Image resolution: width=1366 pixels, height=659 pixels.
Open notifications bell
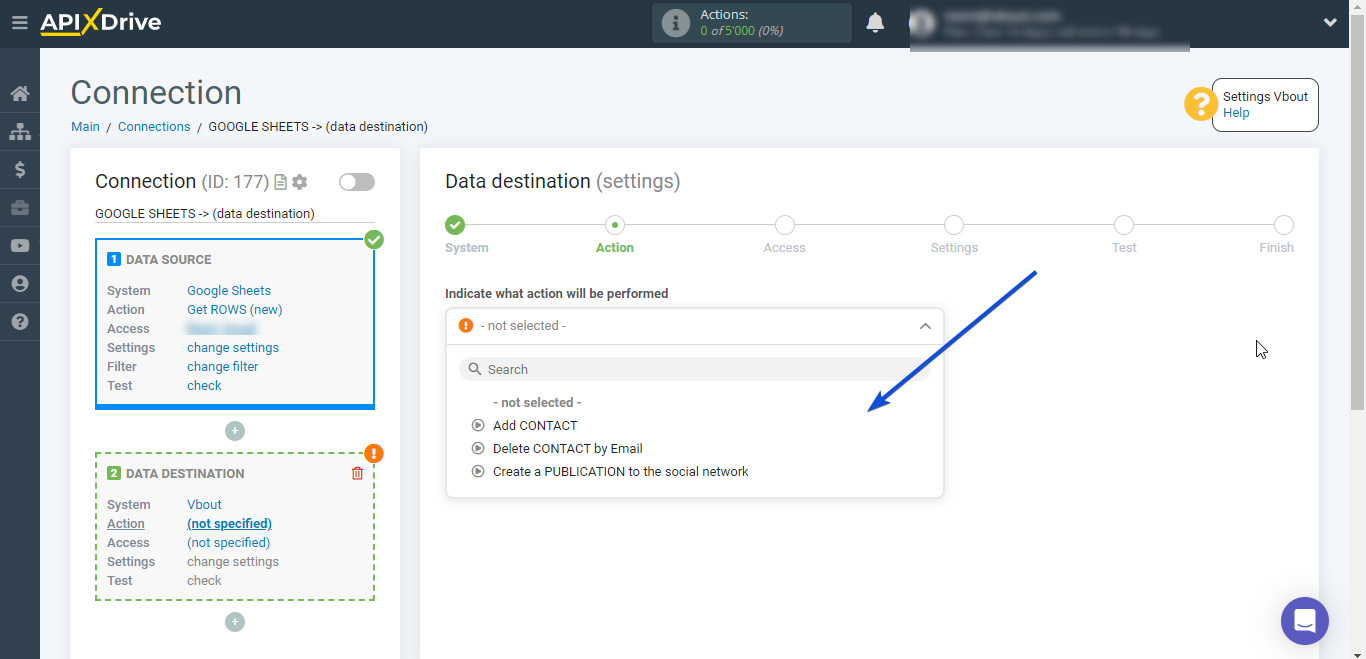[875, 22]
